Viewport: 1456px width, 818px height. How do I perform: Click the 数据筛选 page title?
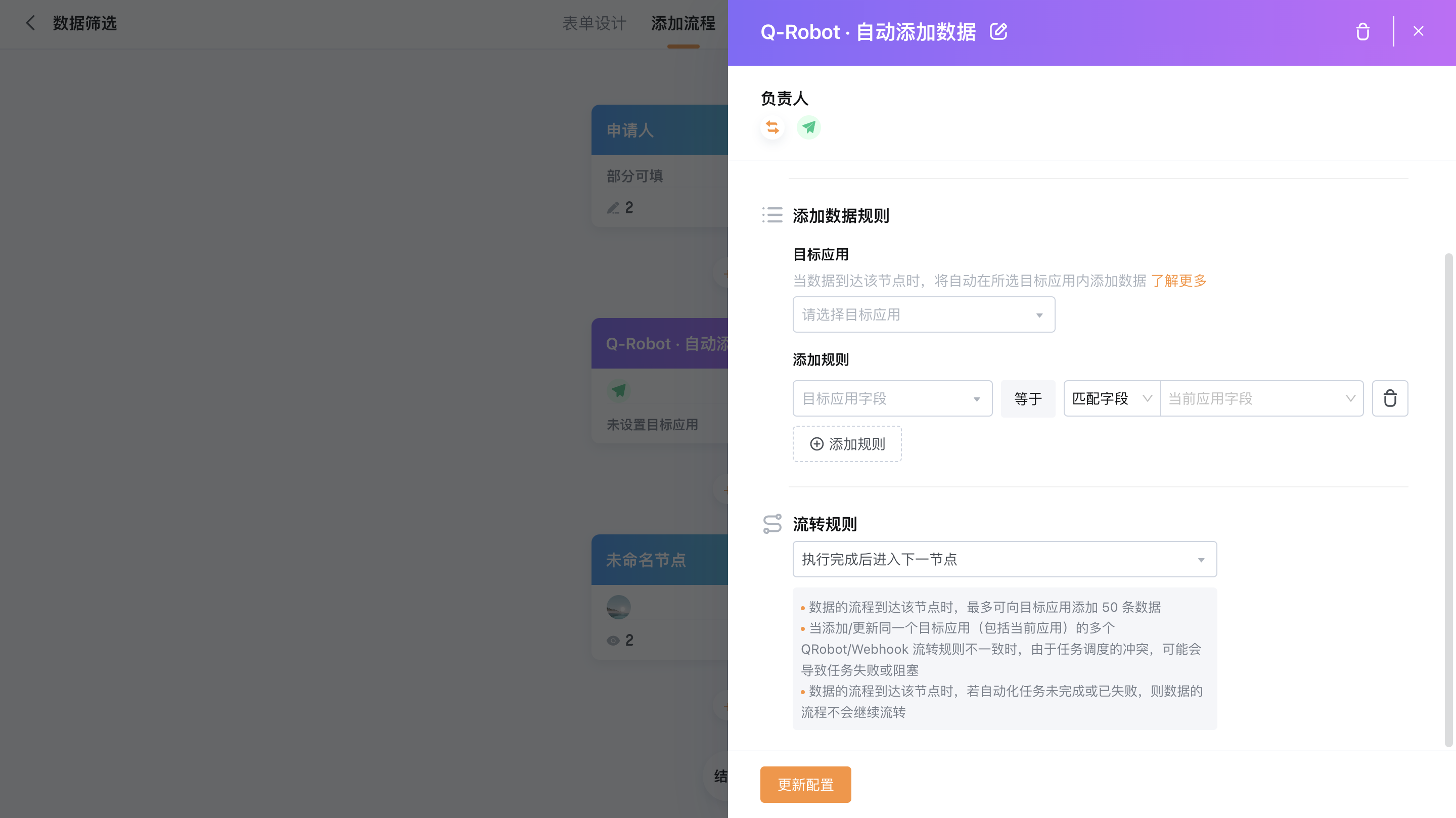(85, 23)
